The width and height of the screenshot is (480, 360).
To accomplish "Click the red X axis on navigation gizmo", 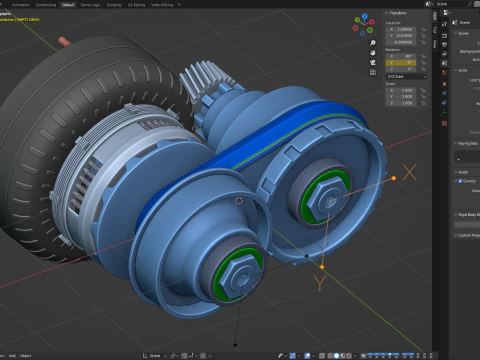I will (372, 22).
